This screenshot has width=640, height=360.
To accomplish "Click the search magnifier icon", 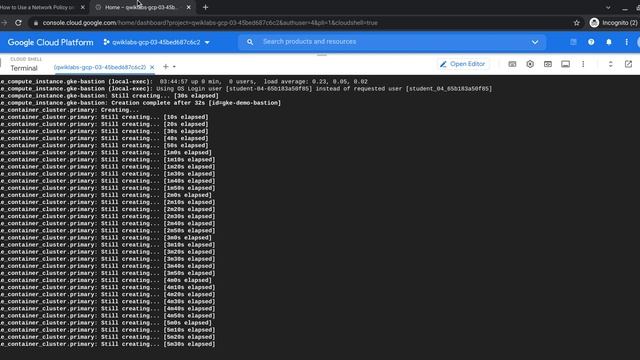I will click(250, 42).
